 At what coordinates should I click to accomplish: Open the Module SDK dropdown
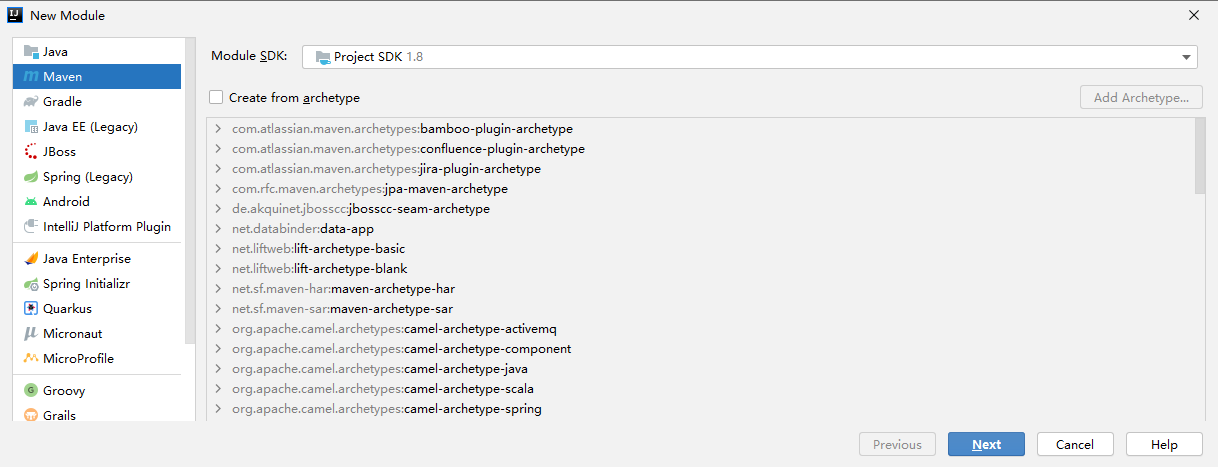(749, 57)
